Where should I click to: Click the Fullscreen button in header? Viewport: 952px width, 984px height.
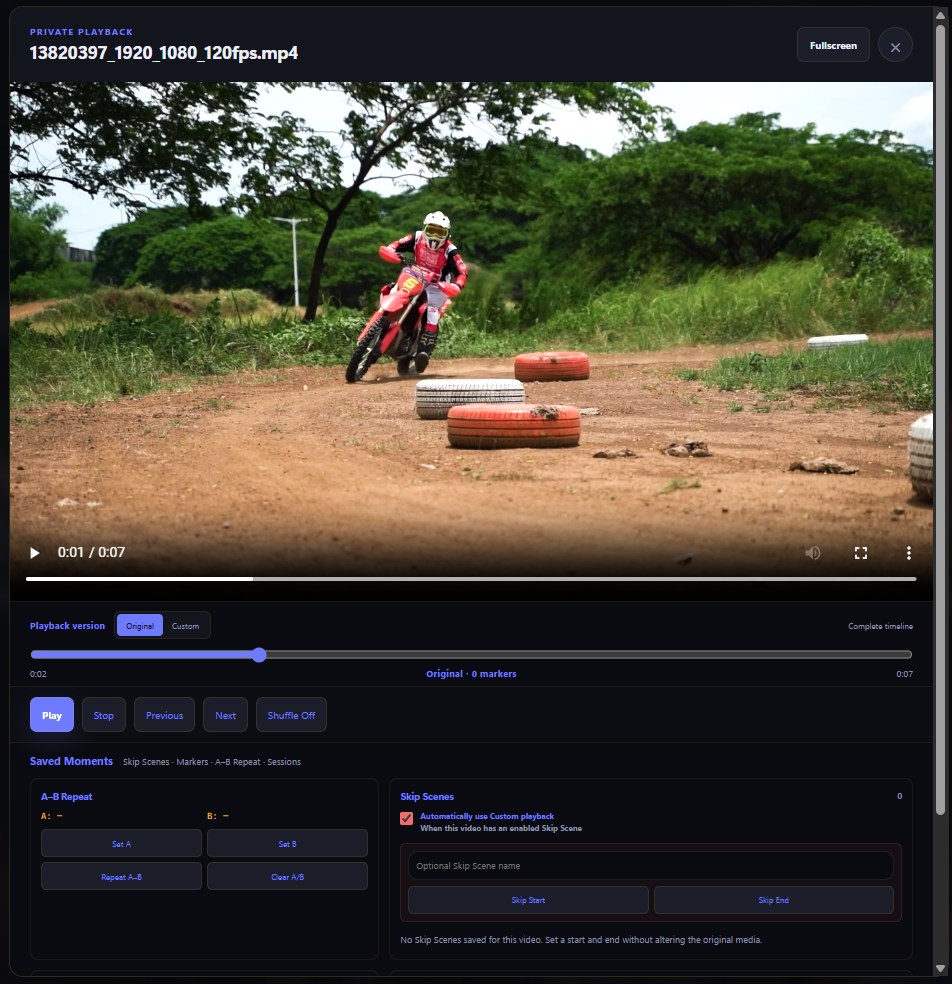tap(833, 45)
